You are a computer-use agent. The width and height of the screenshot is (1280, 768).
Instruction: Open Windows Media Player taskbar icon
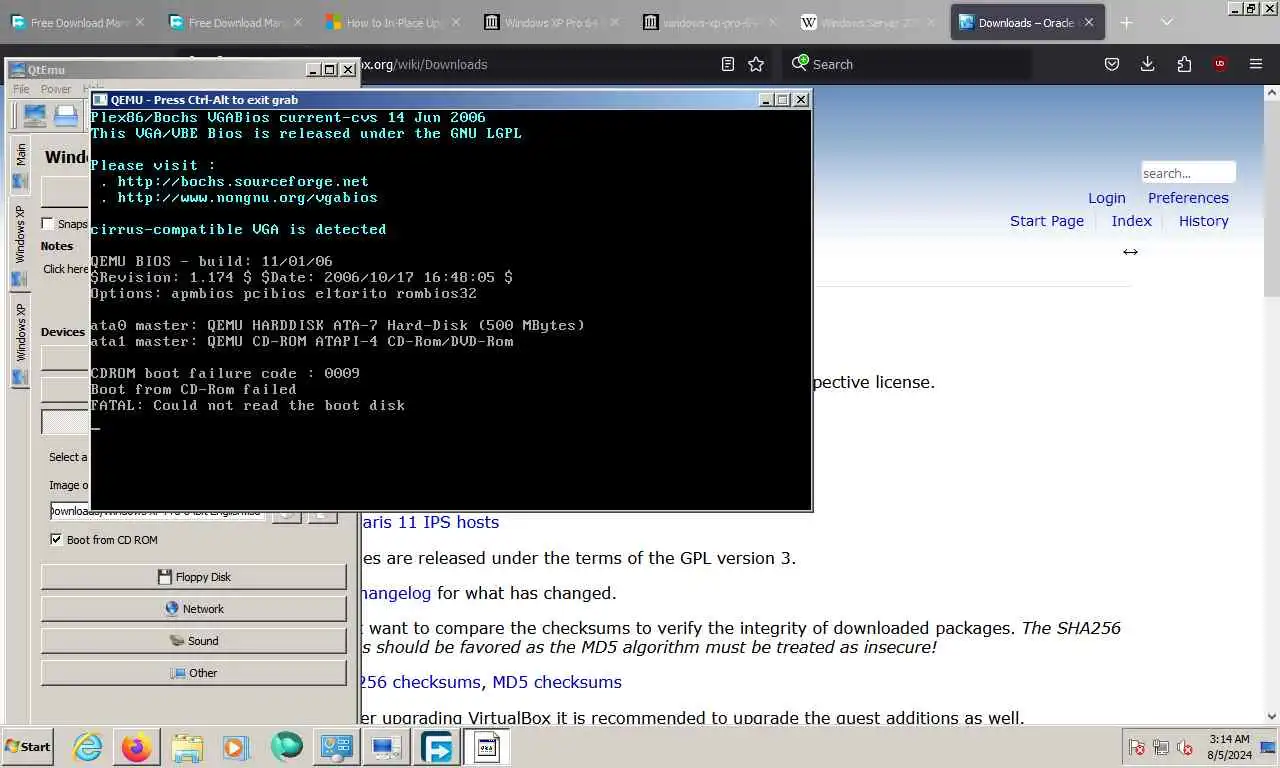236,747
